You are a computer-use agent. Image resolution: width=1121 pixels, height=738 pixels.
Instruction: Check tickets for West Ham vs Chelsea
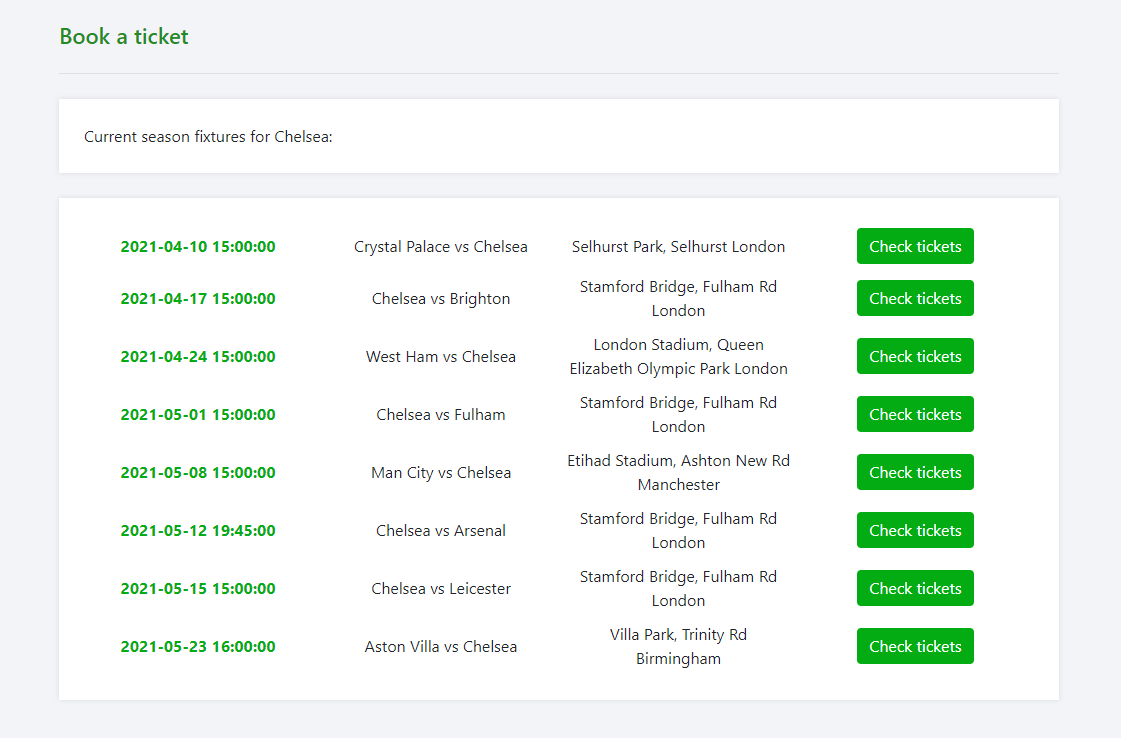(914, 356)
